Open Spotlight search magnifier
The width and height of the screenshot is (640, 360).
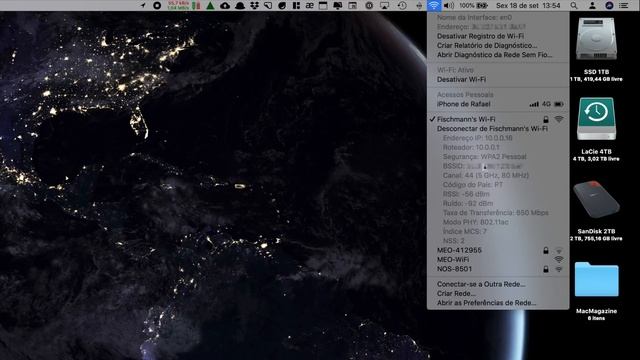(574, 5)
